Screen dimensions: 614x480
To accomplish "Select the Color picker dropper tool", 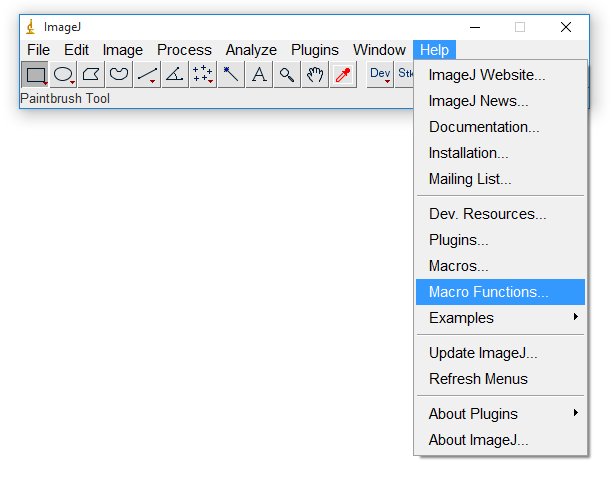I will (343, 74).
